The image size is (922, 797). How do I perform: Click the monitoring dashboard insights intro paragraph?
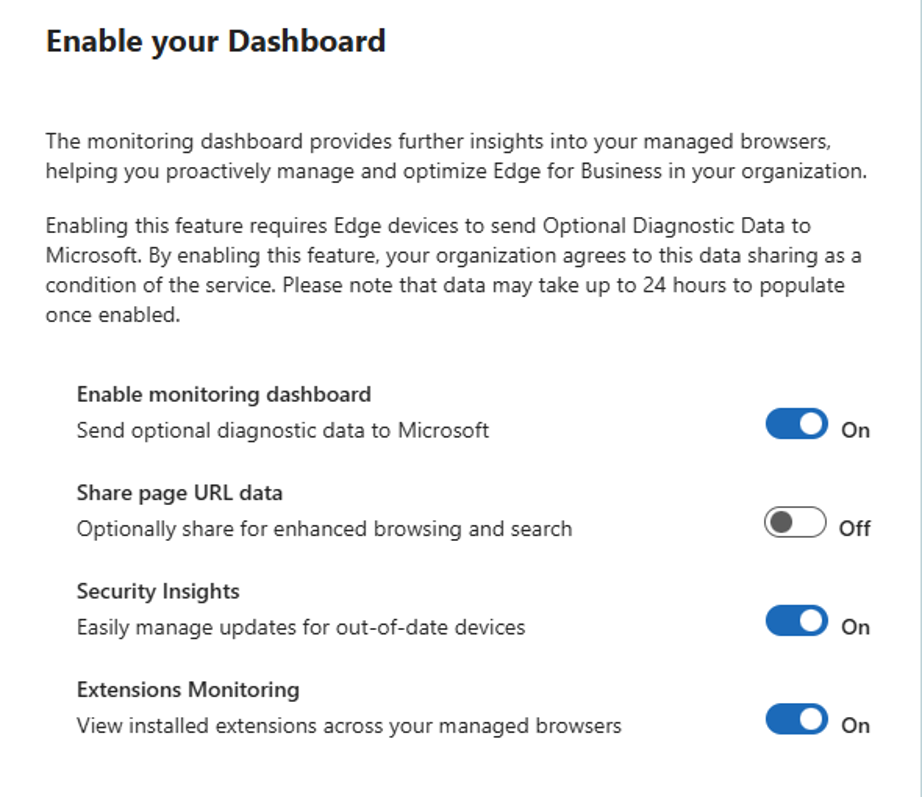pyautogui.click(x=456, y=156)
